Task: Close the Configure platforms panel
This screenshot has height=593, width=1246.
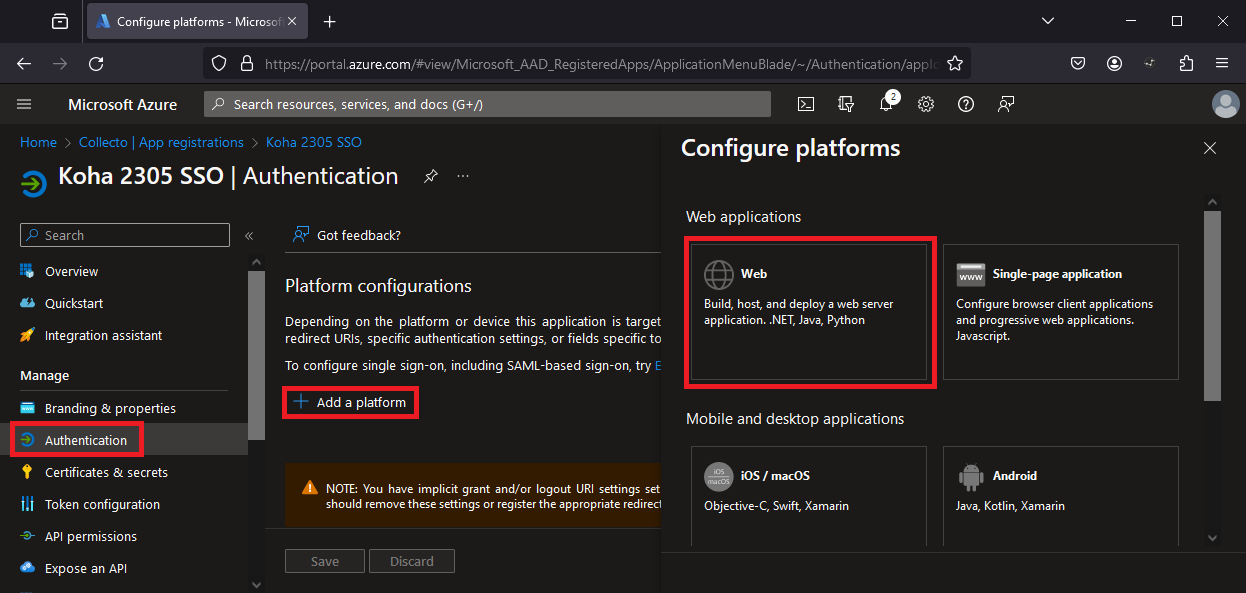Action: click(1210, 148)
